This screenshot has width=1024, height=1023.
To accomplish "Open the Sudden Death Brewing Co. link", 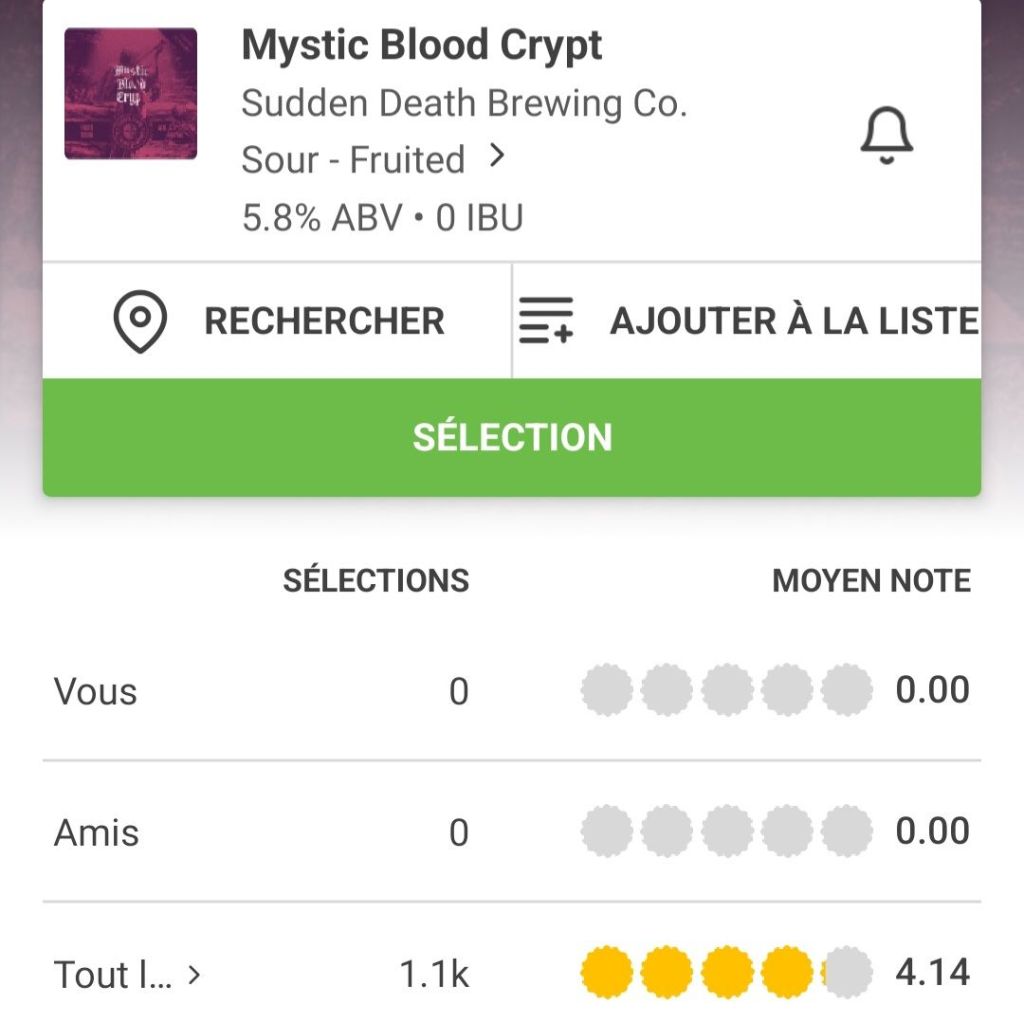I will coord(464,103).
